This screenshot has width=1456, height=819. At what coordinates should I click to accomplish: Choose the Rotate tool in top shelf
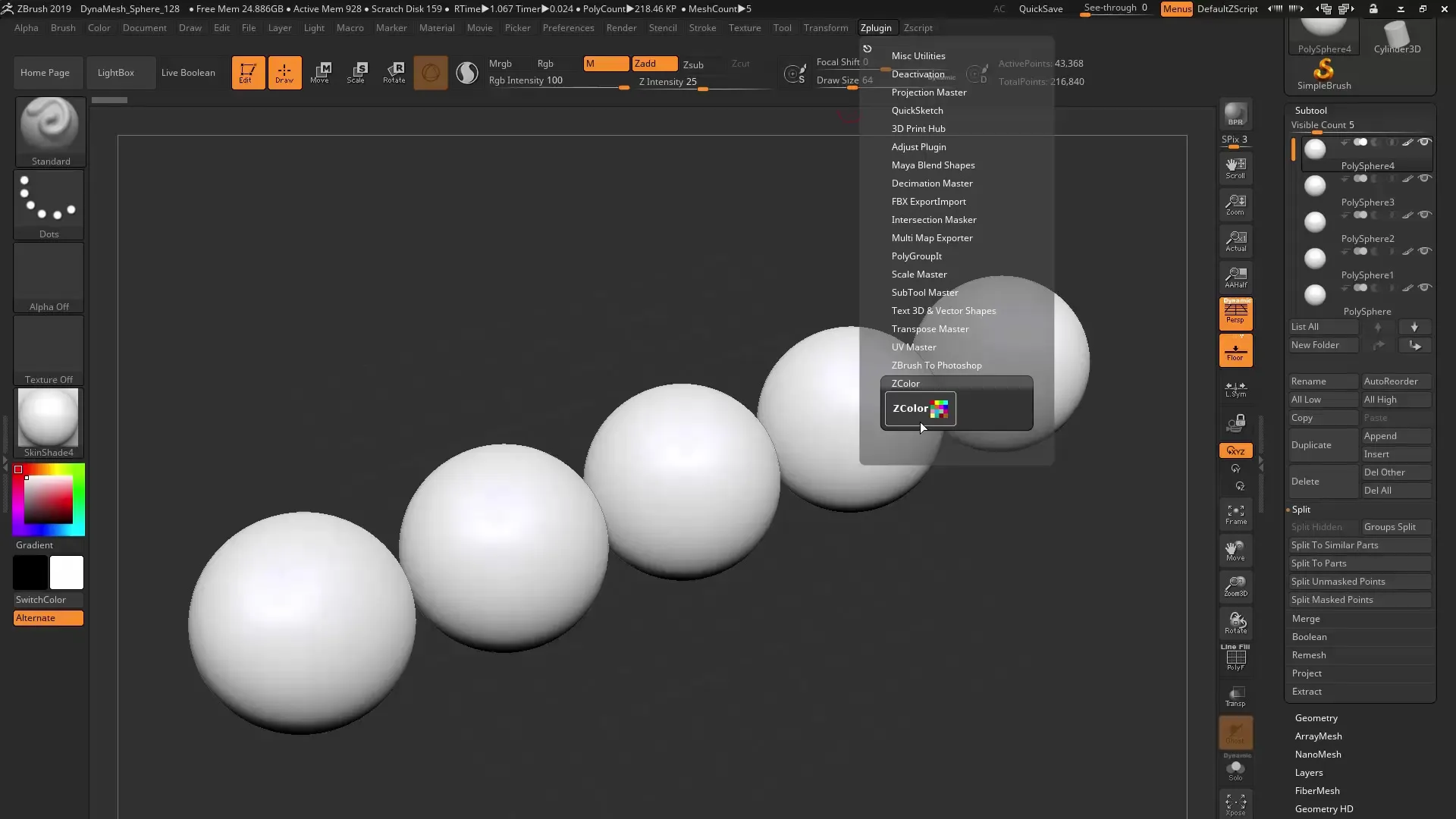click(394, 73)
